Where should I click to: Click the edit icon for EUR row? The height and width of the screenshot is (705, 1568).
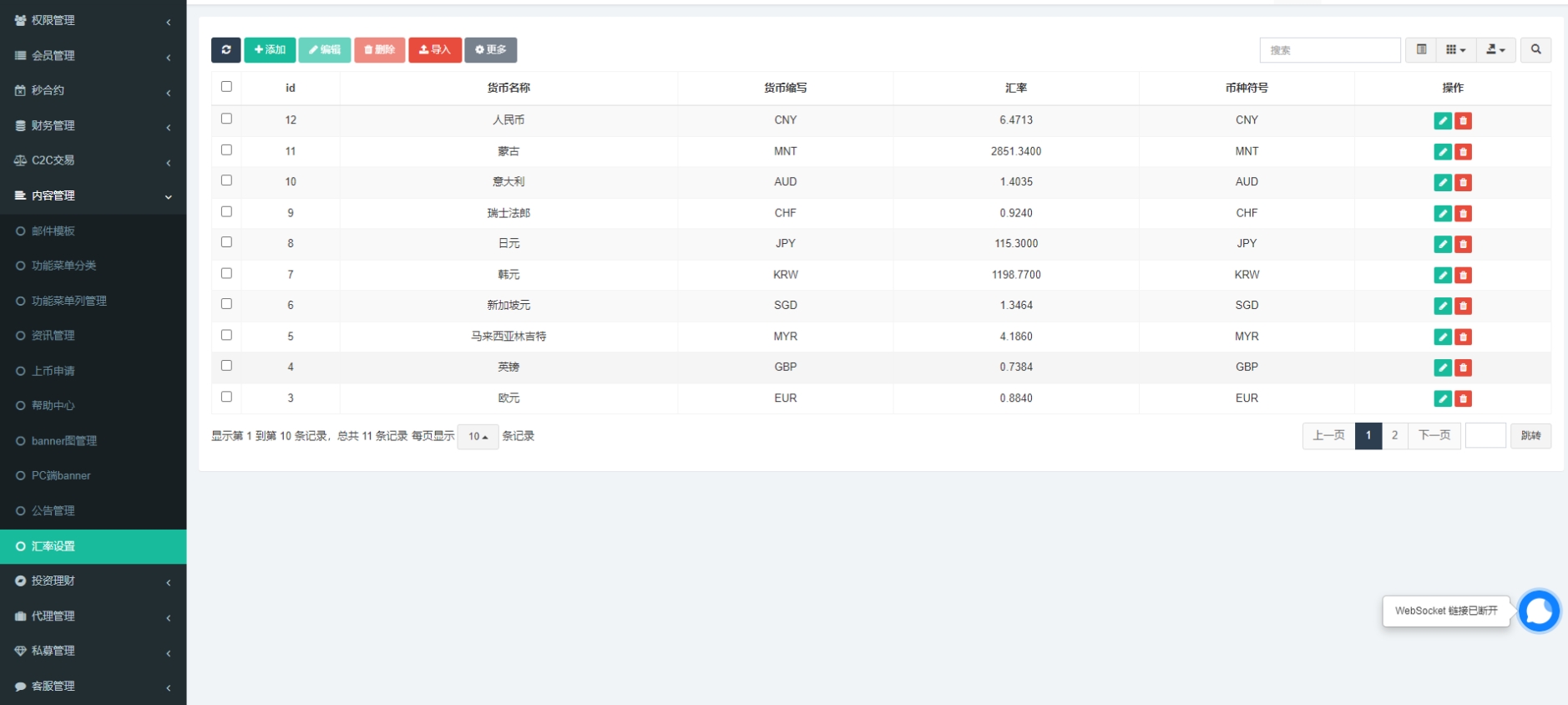pyautogui.click(x=1442, y=399)
